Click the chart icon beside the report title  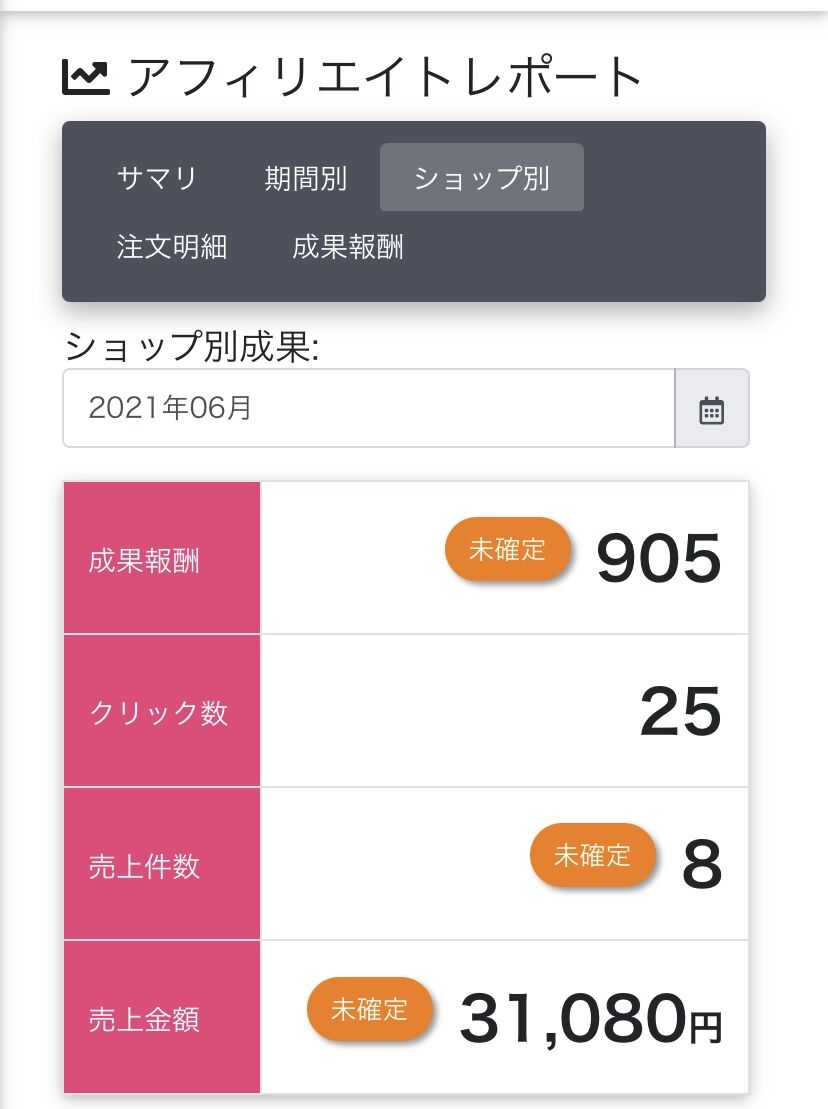[x=86, y=78]
